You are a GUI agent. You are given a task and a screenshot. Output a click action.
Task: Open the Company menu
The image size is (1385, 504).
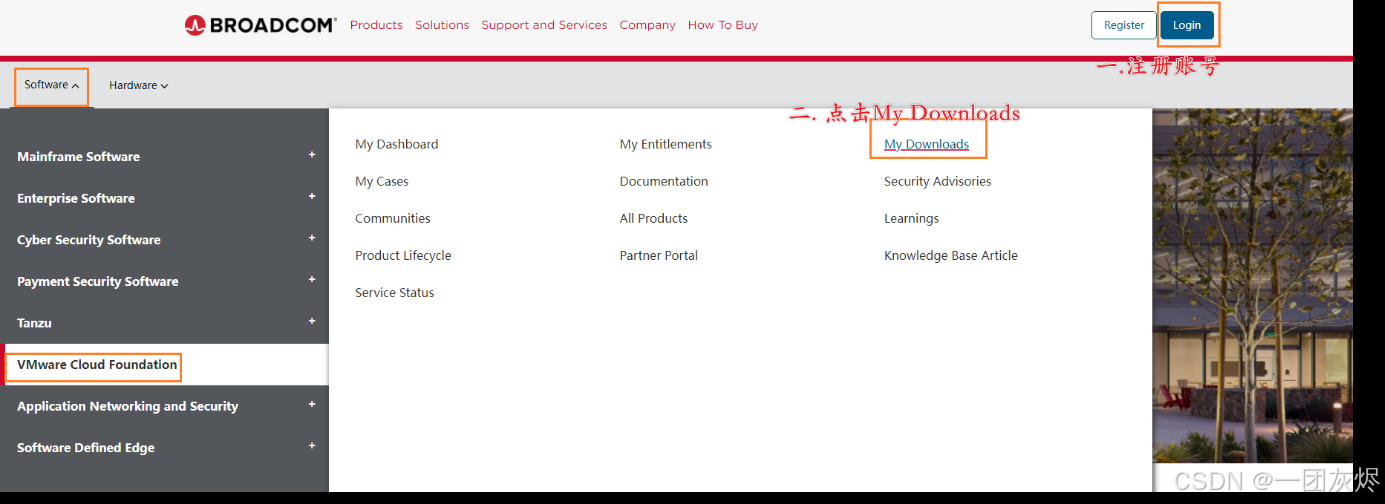647,25
